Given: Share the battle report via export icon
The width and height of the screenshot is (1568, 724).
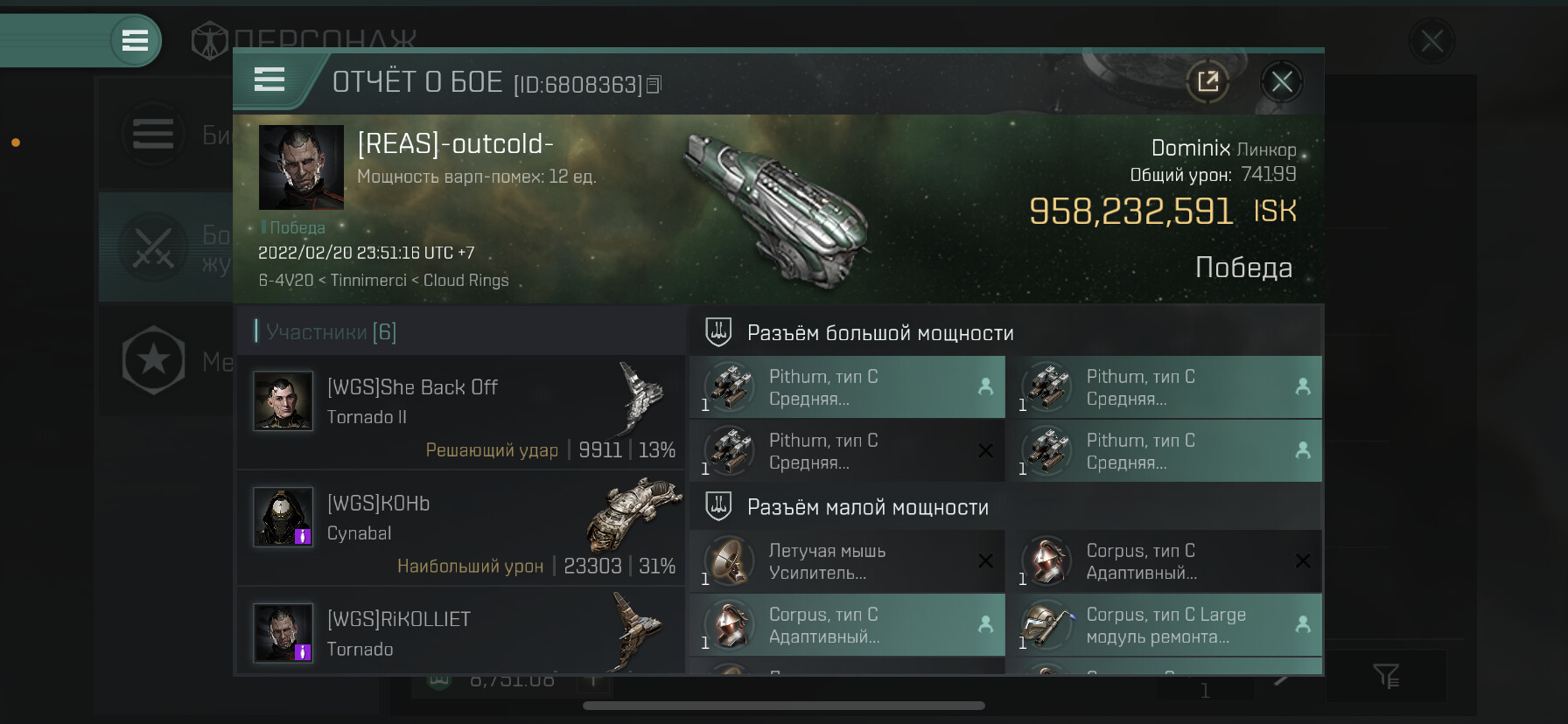Looking at the screenshot, I should pos(1207,82).
